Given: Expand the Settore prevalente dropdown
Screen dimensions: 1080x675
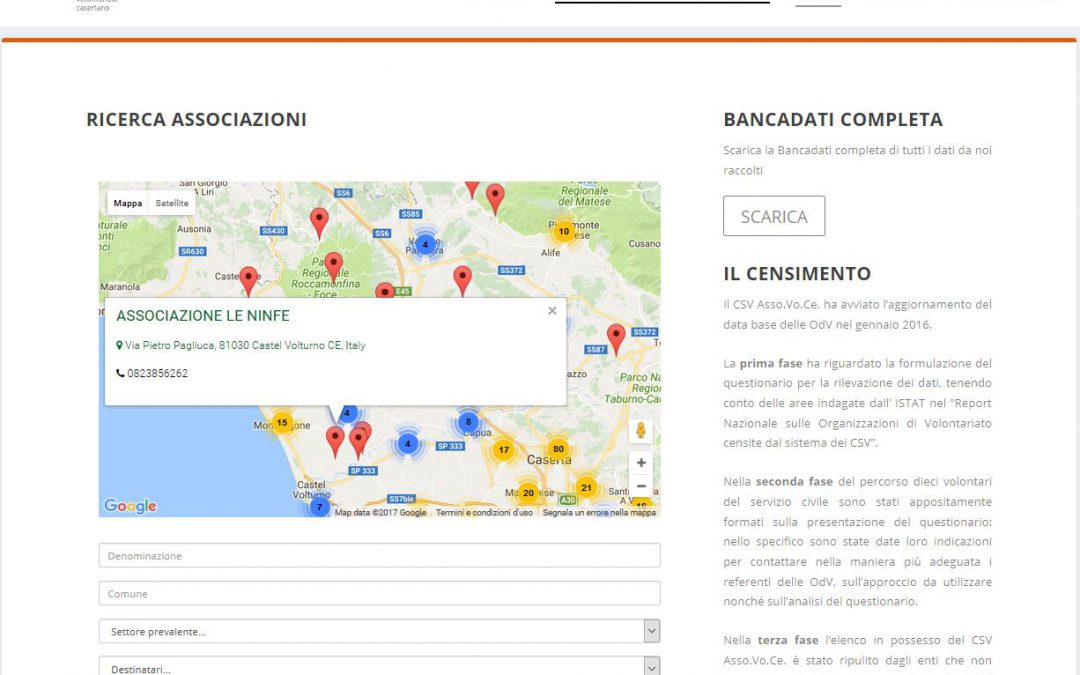Looking at the screenshot, I should tap(380, 631).
